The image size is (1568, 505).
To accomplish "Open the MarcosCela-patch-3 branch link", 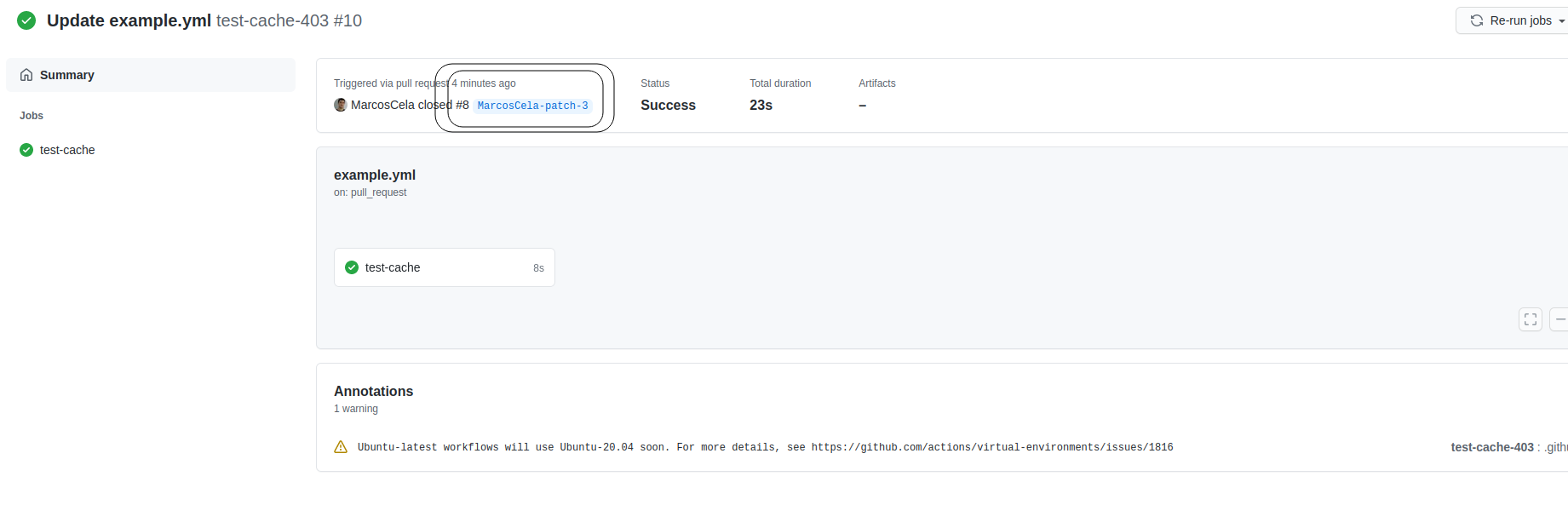I will pyautogui.click(x=532, y=106).
